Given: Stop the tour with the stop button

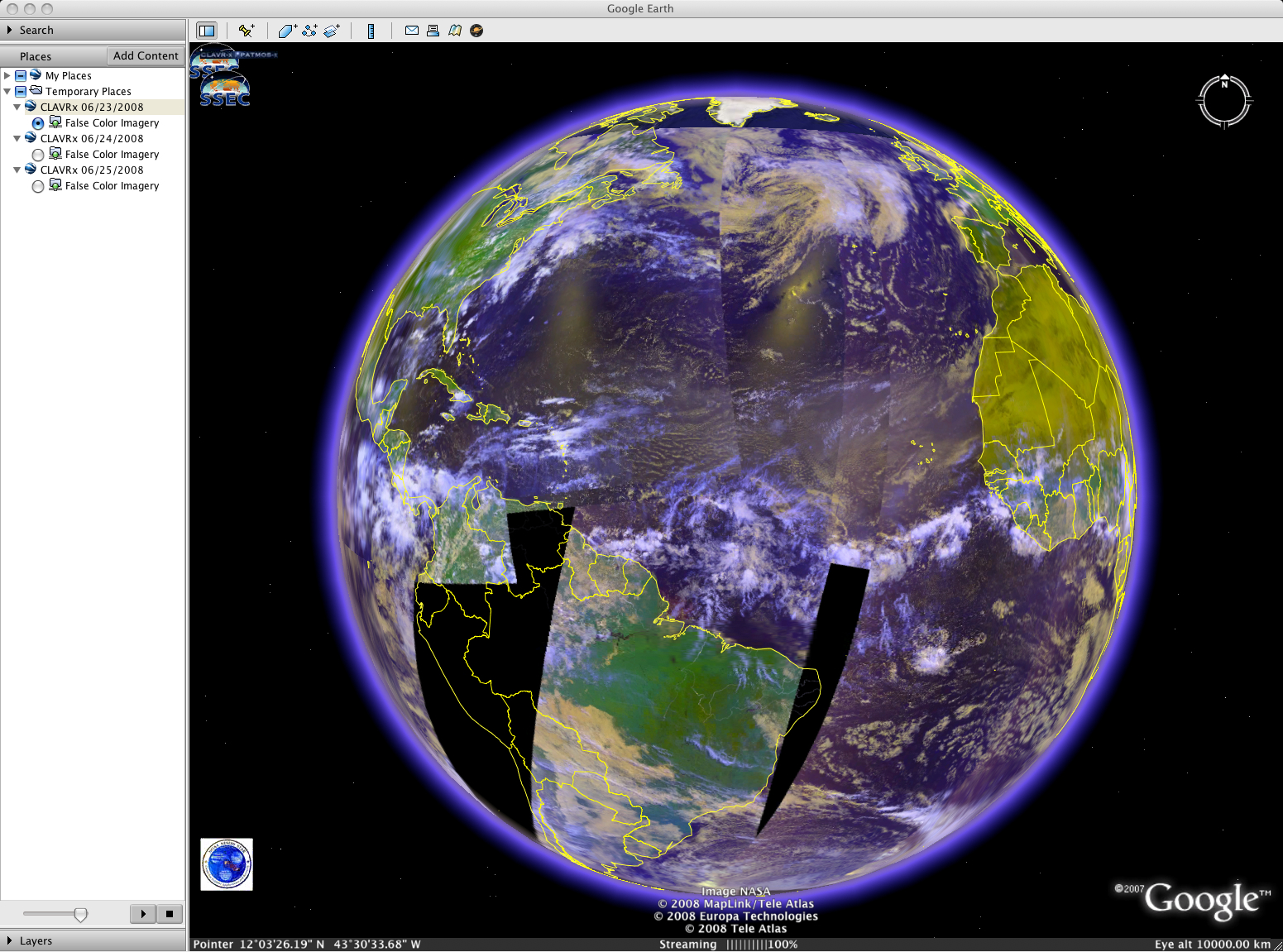Looking at the screenshot, I should pos(170,913).
